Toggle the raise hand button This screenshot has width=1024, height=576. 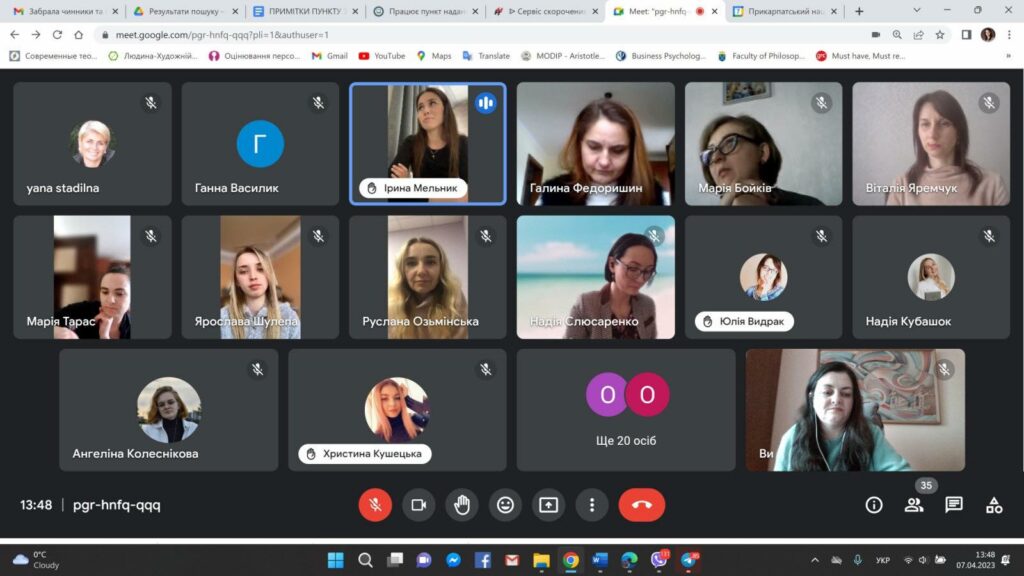(462, 505)
